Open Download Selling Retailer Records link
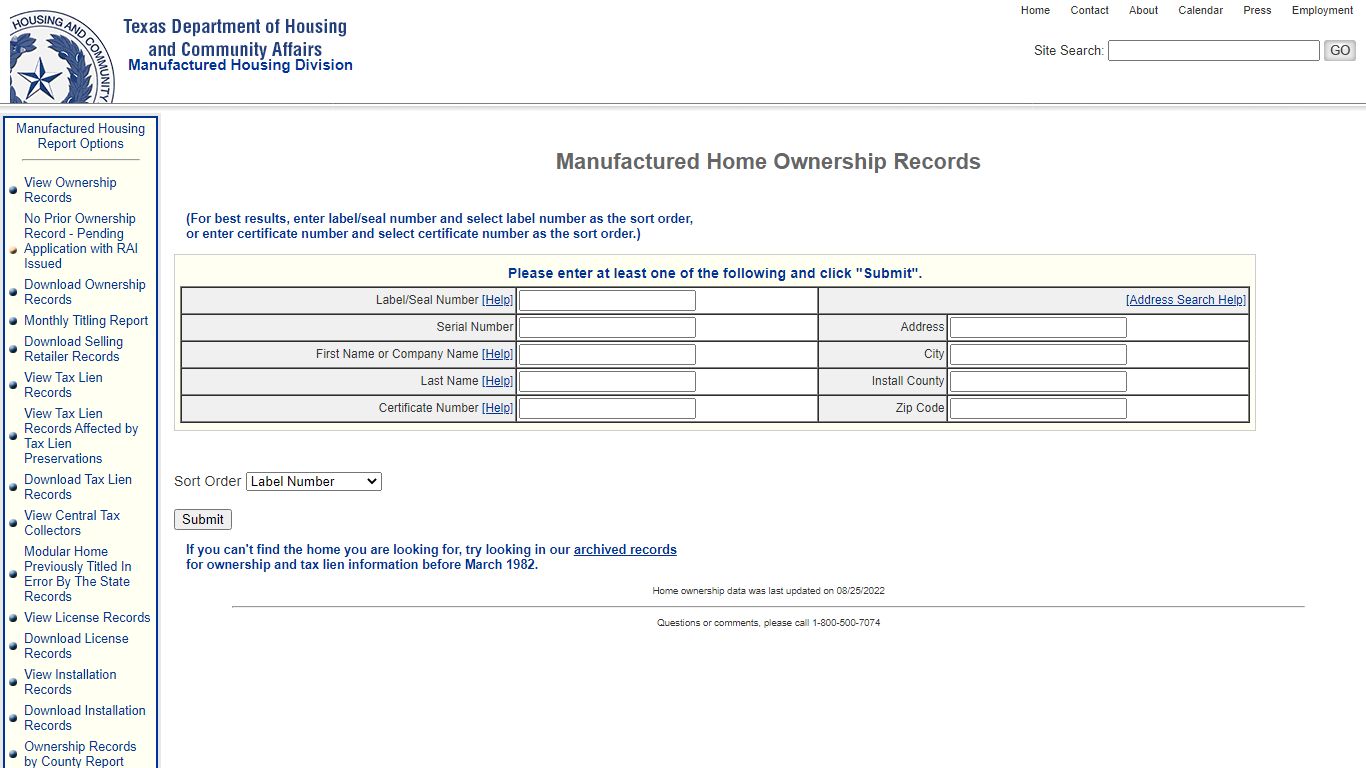1366x768 pixels. tap(74, 349)
